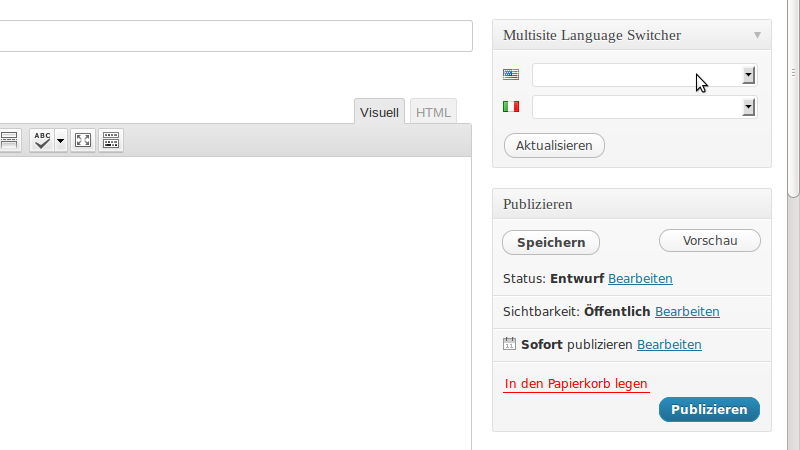Screen dimensions: 800x450
Task: Click the Öffentlich visibility text
Action: coord(617,311)
